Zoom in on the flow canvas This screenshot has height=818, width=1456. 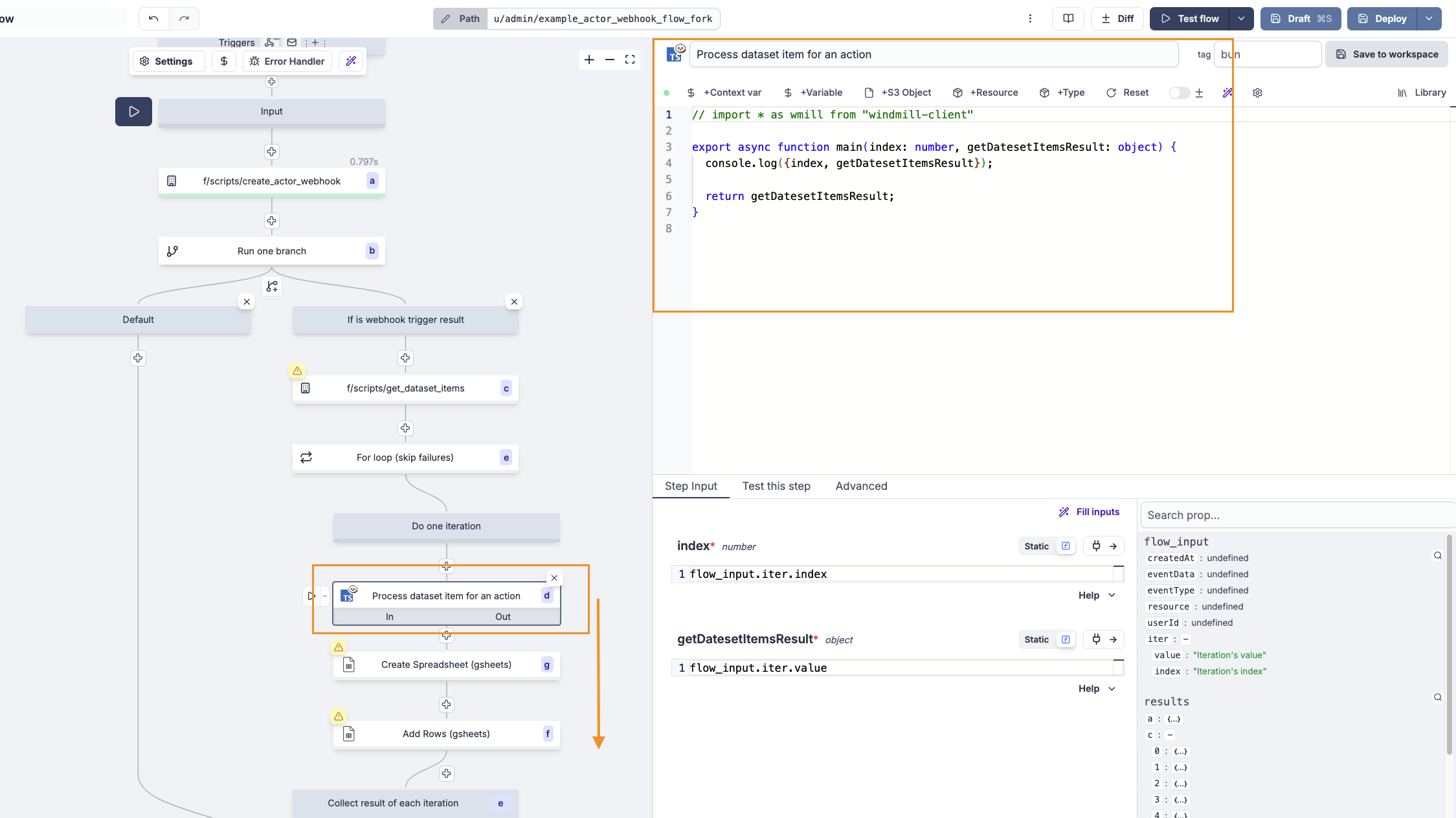588,60
